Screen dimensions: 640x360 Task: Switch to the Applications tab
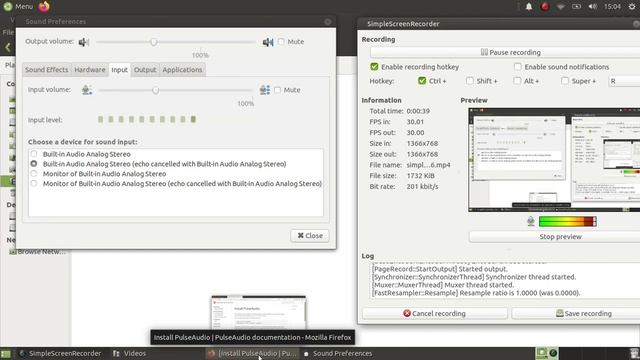182,70
